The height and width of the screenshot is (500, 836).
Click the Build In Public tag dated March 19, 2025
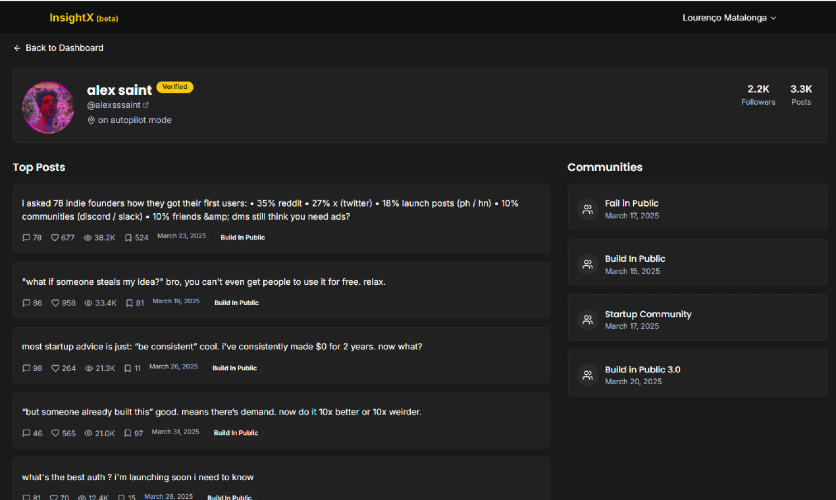tap(236, 303)
